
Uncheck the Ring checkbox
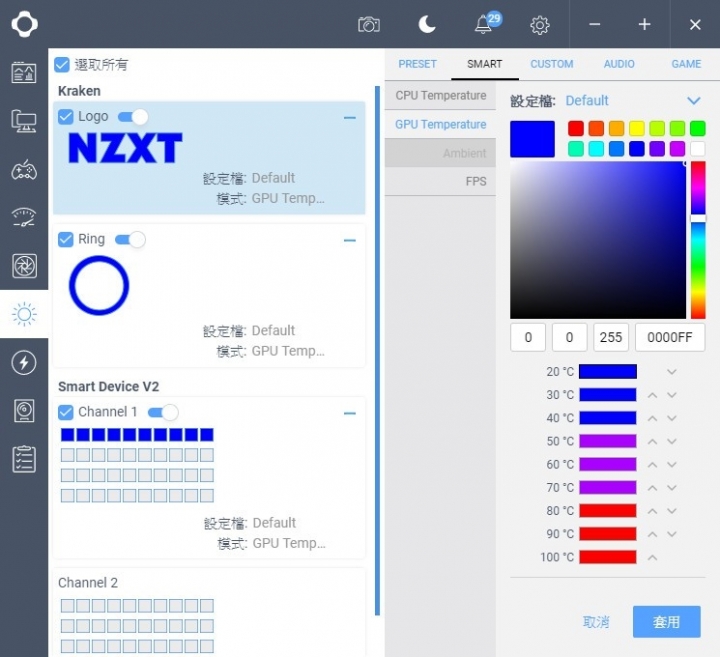coord(66,239)
